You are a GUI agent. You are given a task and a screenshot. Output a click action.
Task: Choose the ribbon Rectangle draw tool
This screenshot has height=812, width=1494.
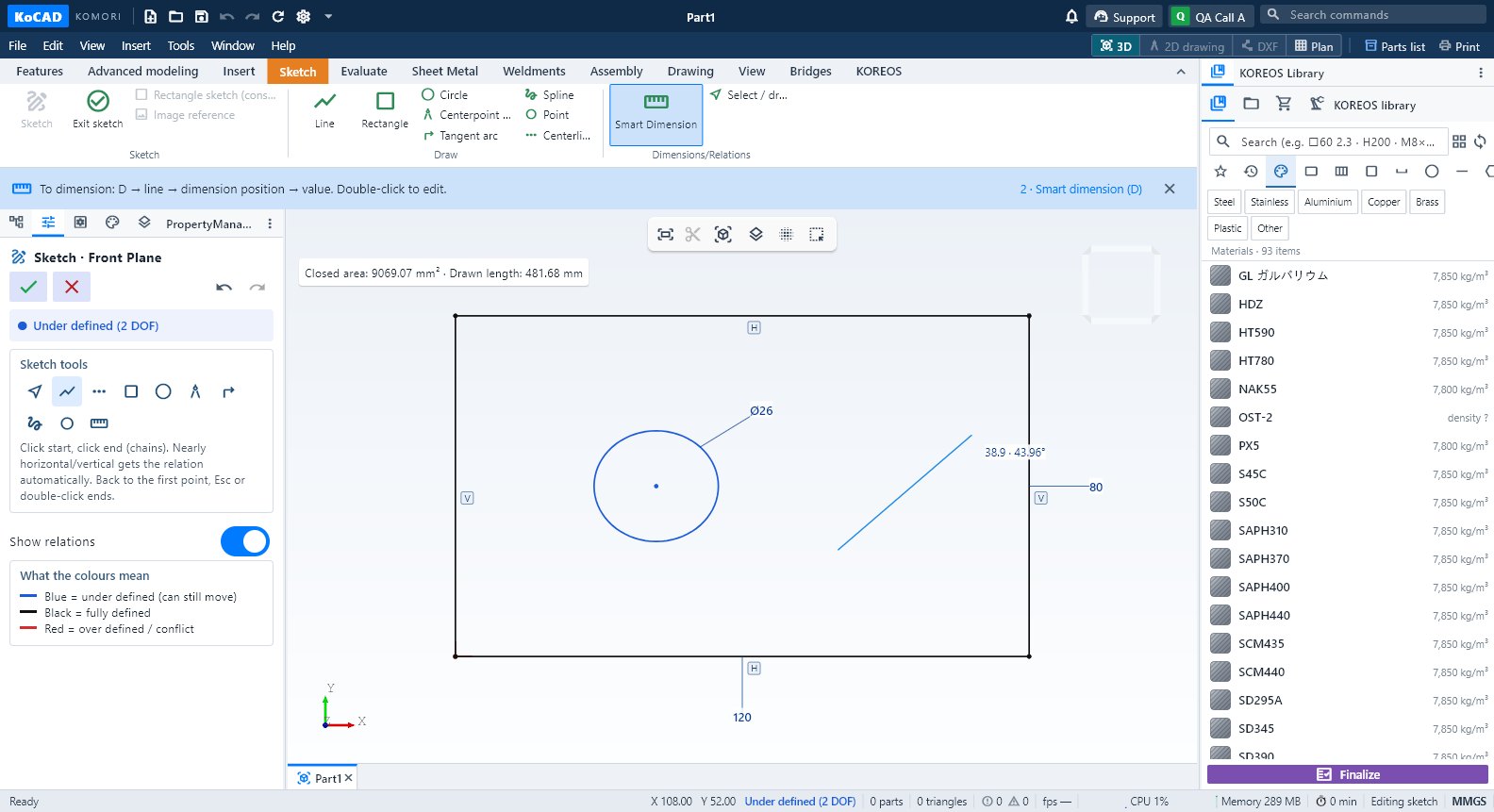click(385, 110)
